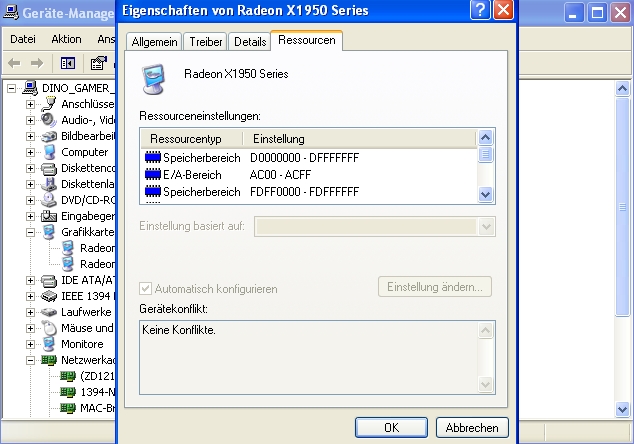The width and height of the screenshot is (634, 444).
Task: Click the Grafikkarte display icon
Action: [x=49, y=232]
